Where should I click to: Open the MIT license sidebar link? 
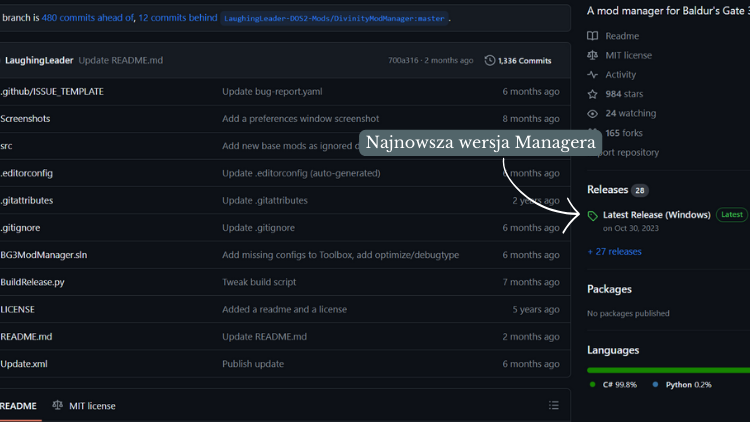629,56
